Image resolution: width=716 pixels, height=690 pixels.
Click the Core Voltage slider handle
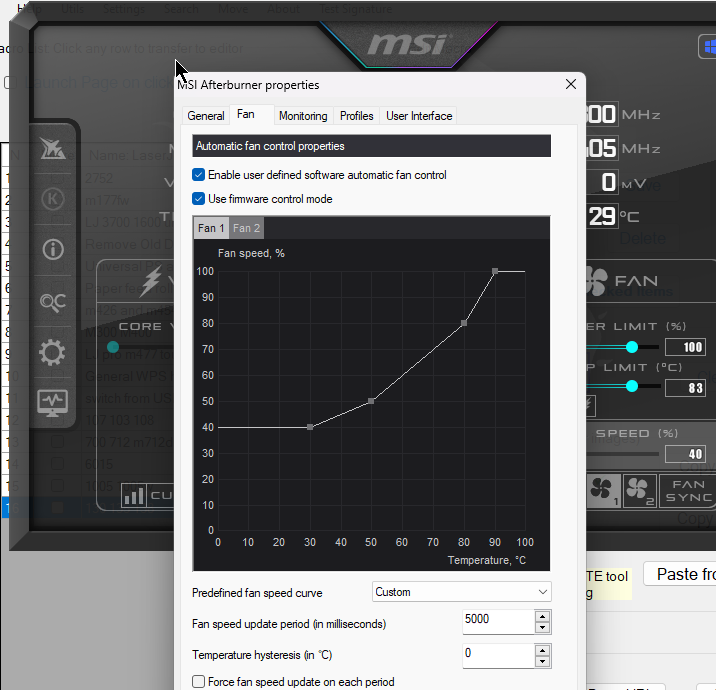[x=113, y=347]
